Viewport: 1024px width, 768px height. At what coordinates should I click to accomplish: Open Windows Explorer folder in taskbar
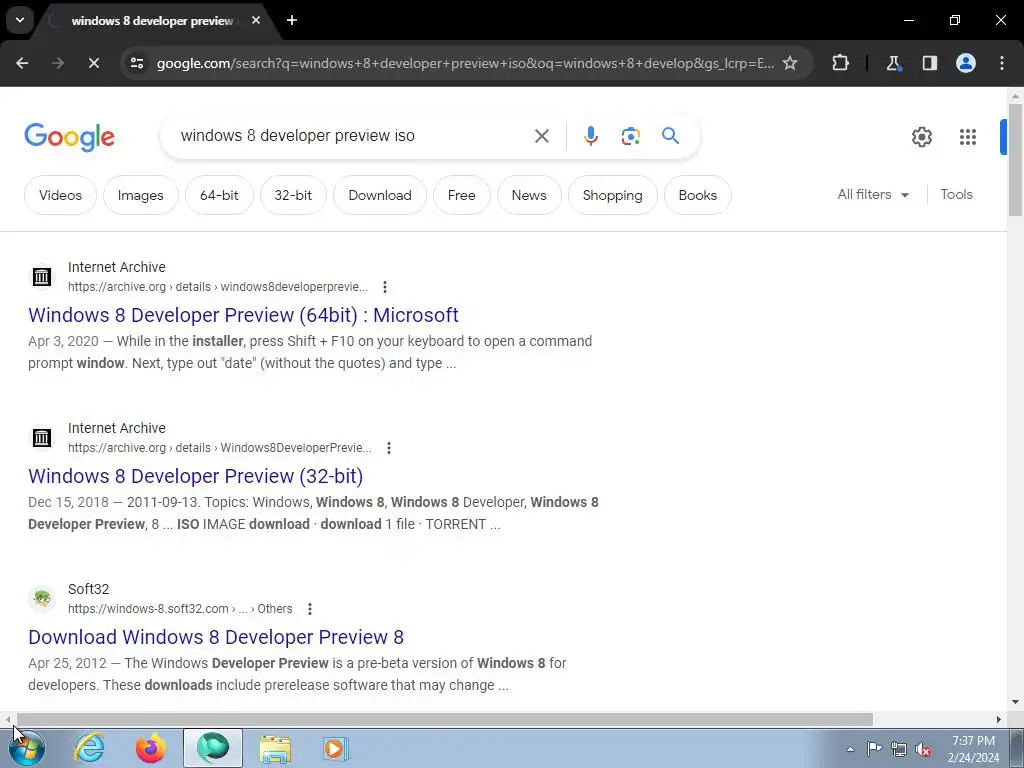pyautogui.click(x=275, y=748)
